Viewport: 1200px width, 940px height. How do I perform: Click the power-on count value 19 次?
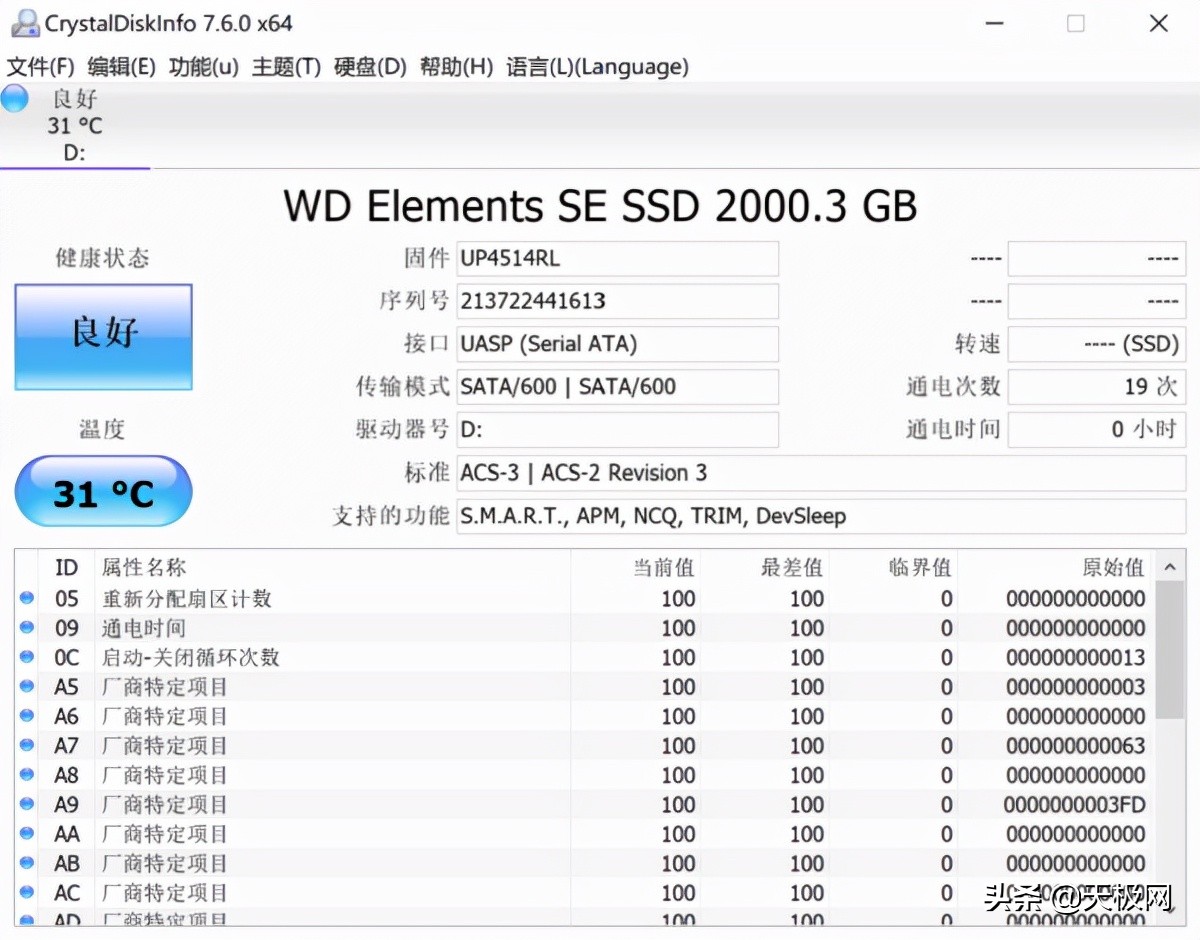1097,387
